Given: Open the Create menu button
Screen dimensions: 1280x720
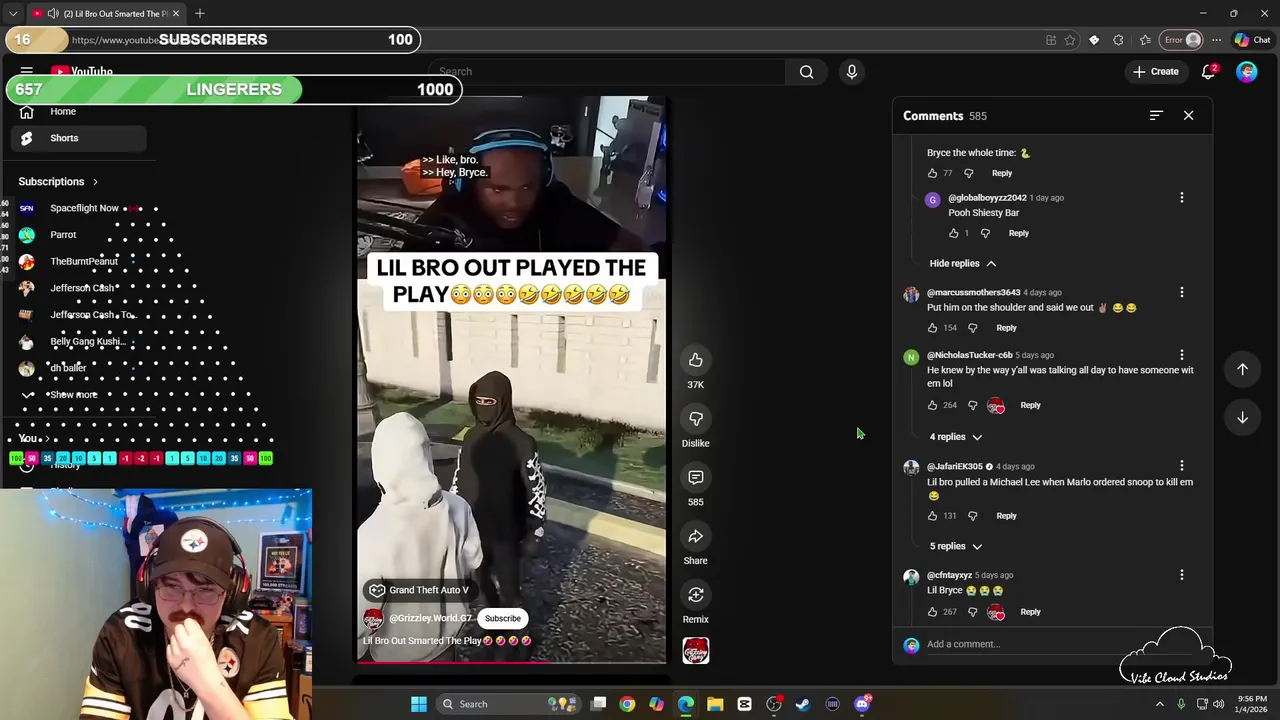Looking at the screenshot, I should 1155,72.
